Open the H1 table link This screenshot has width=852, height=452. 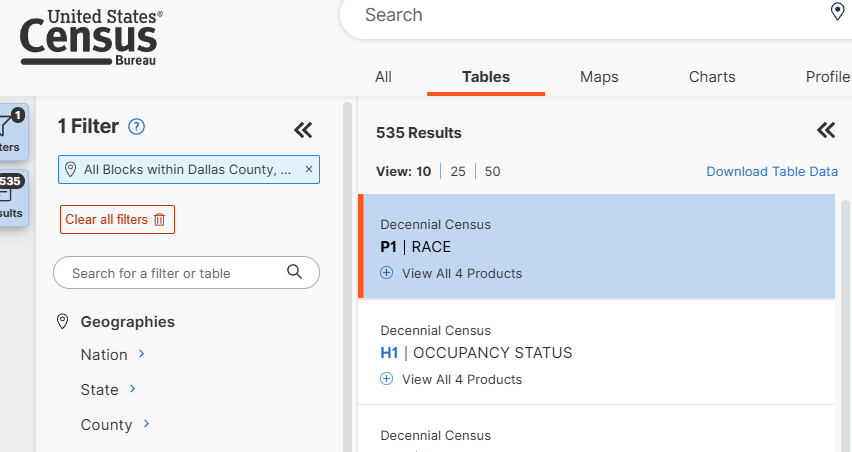click(x=389, y=353)
